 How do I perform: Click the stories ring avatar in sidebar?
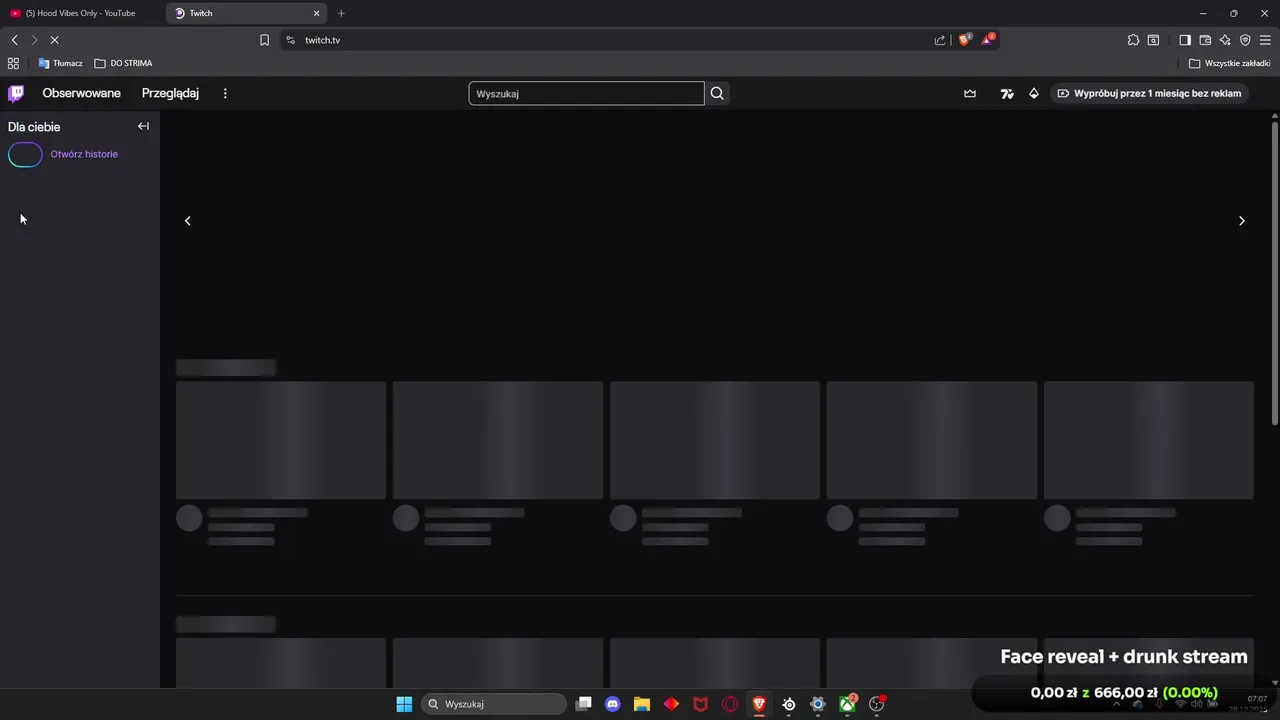[25, 154]
